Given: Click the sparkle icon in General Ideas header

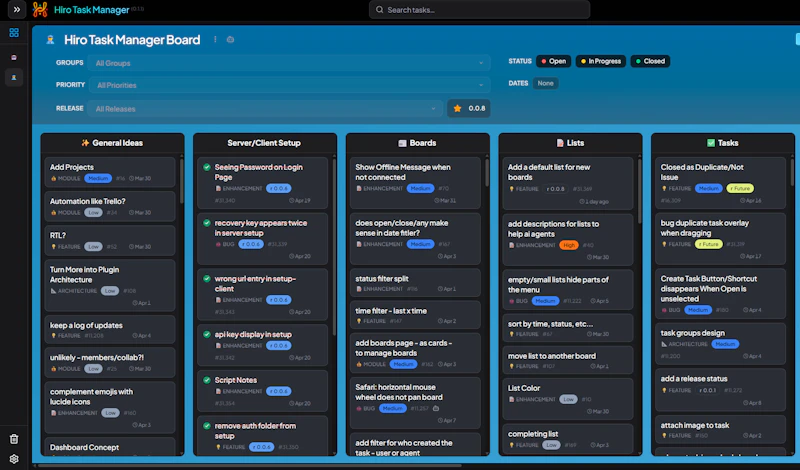Looking at the screenshot, I should 85,143.
